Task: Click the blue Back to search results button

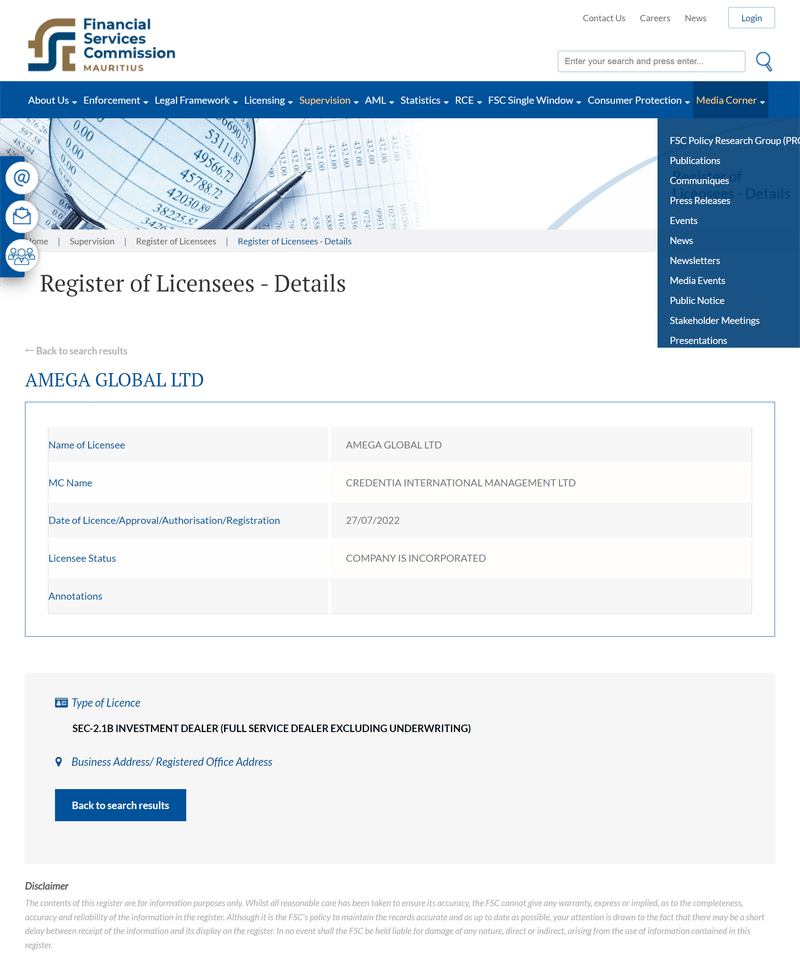Action: pyautogui.click(x=121, y=805)
